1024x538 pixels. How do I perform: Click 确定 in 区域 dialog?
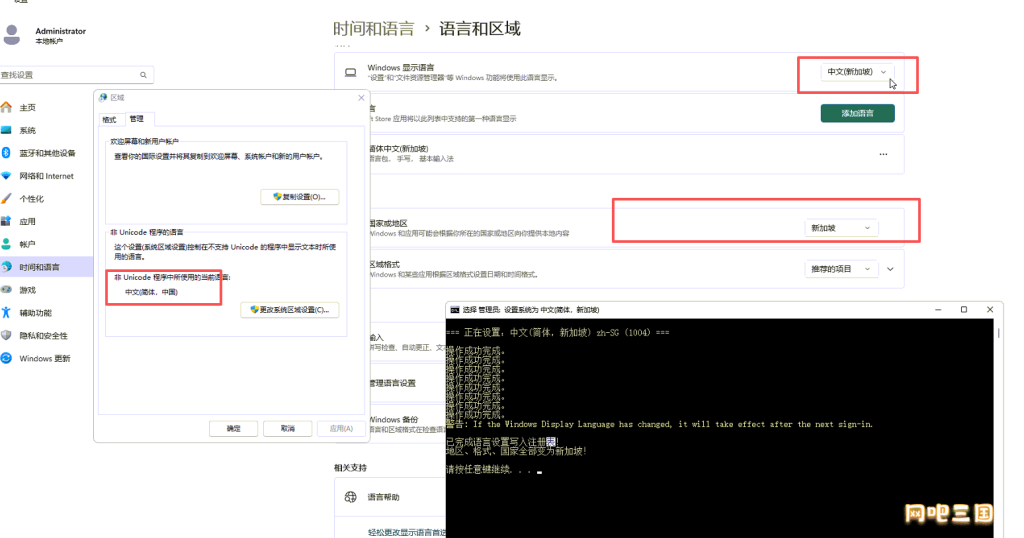coord(233,428)
